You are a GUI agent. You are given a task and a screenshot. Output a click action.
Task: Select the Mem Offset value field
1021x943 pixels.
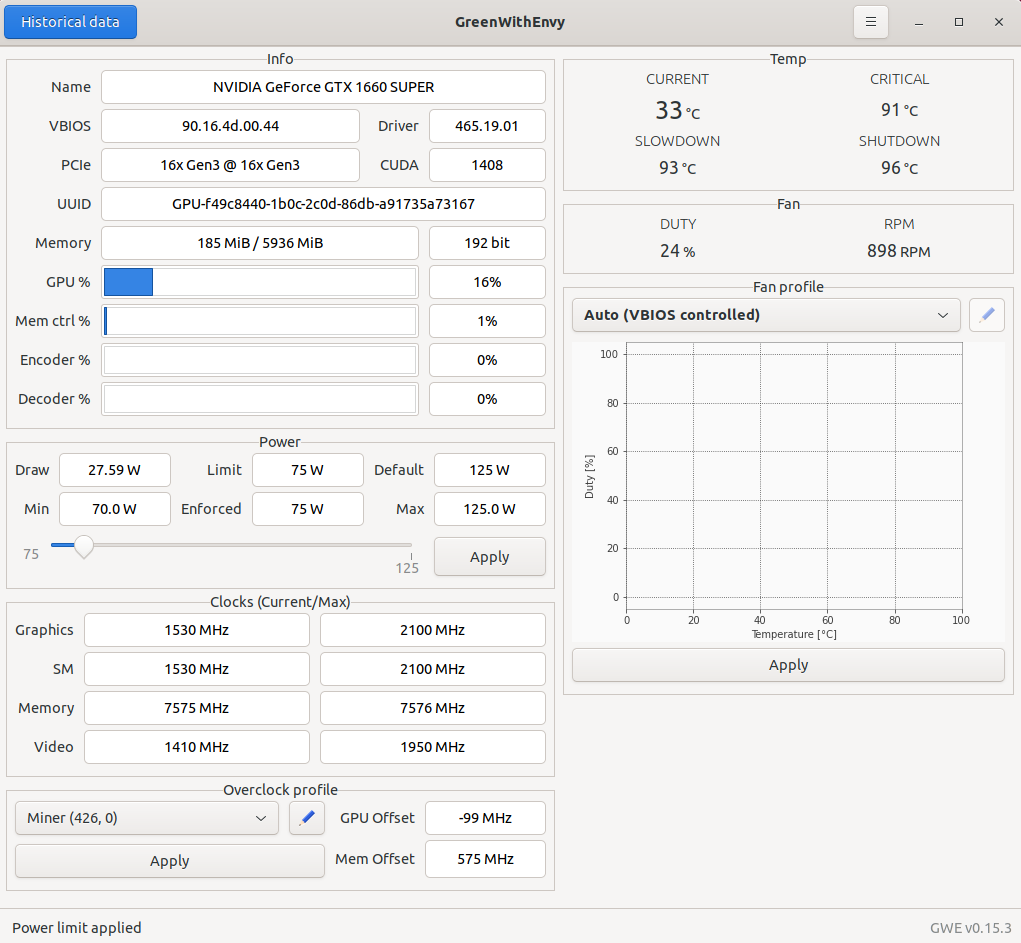[x=485, y=858]
